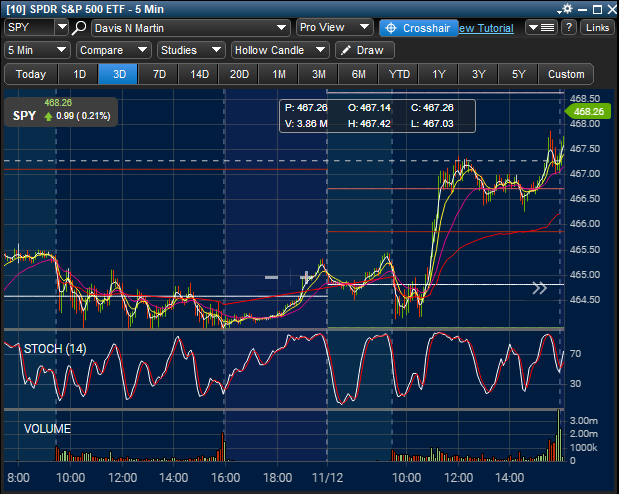619x494 pixels.
Task: Click the green 468.26 price tag
Action: pos(587,111)
